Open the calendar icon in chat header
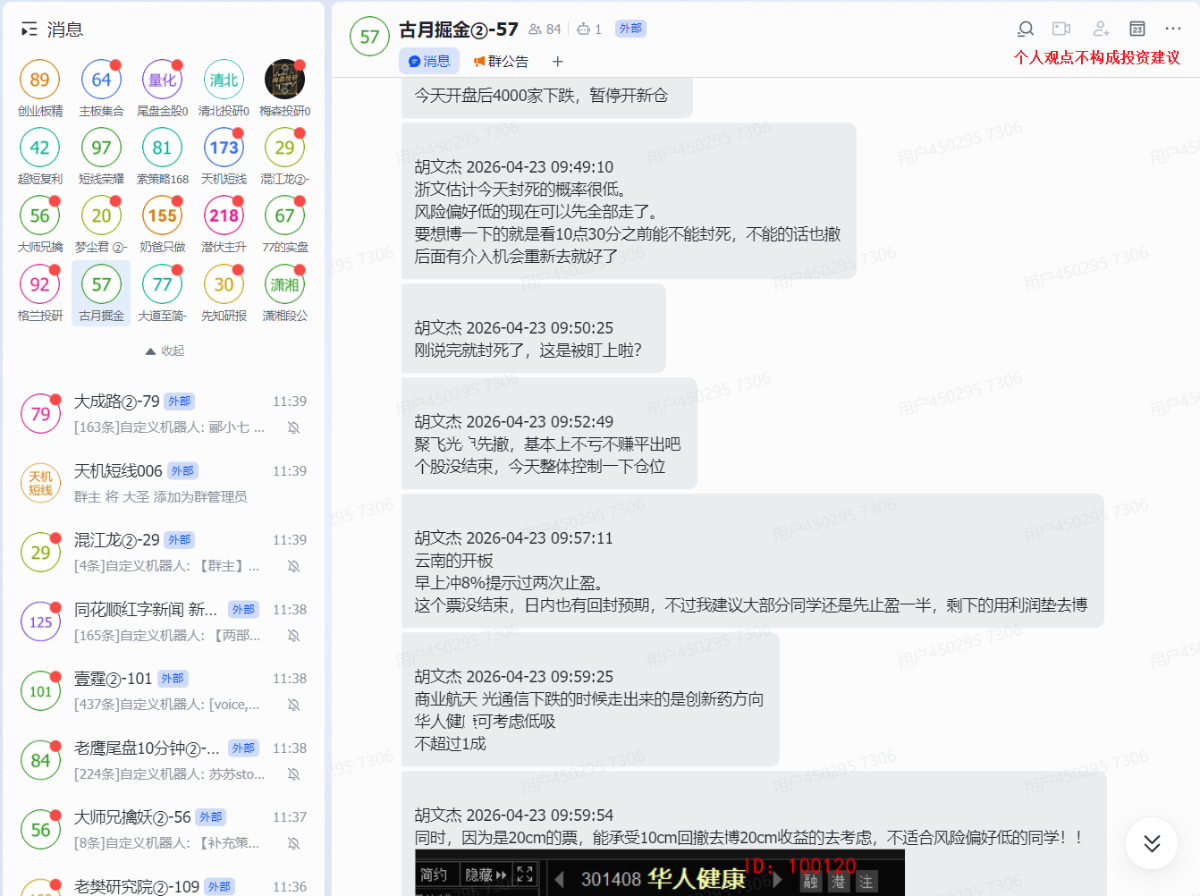Screen dimensions: 1200x896 pyautogui.click(x=1137, y=29)
